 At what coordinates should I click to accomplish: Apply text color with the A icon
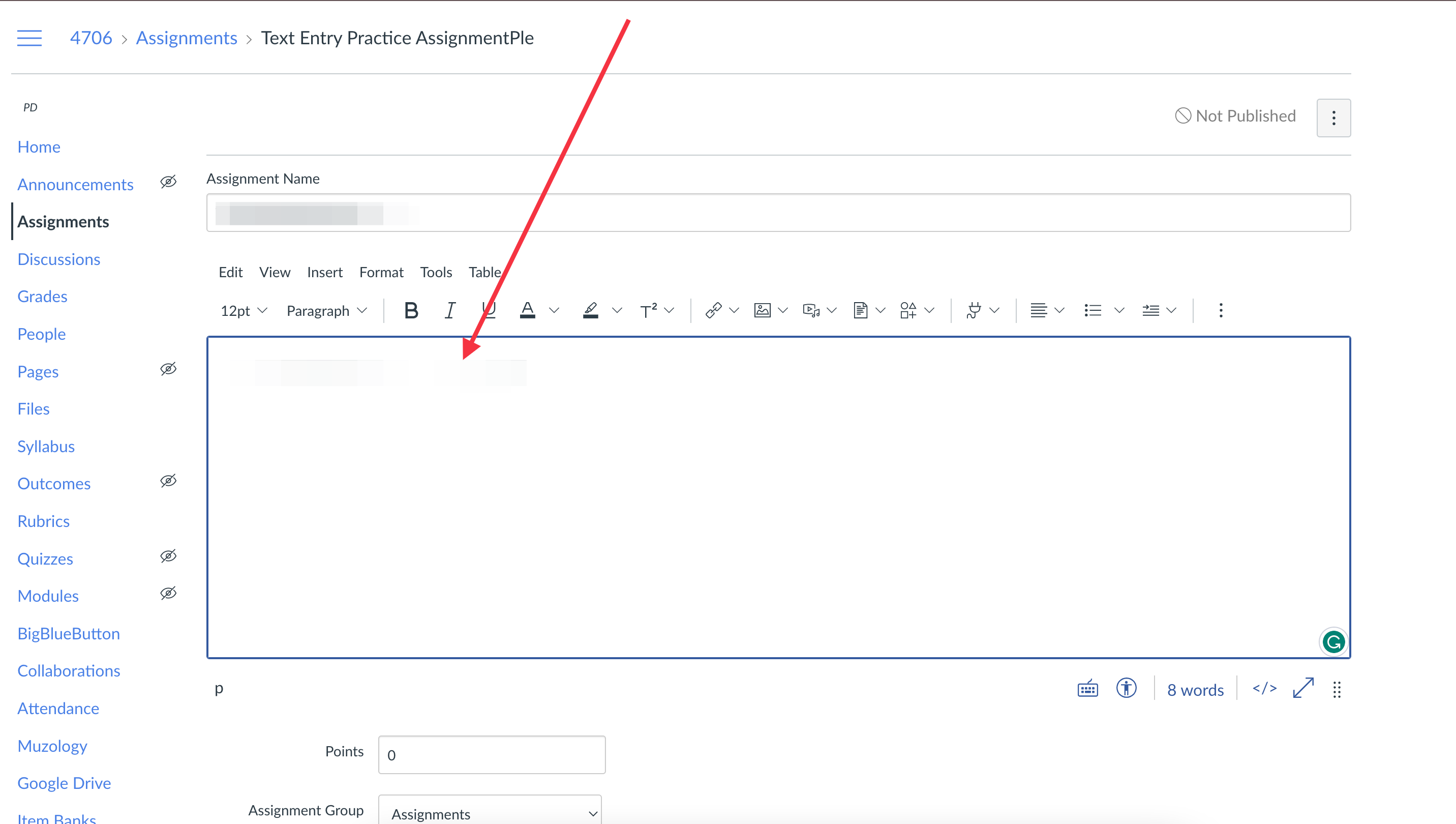(x=527, y=311)
